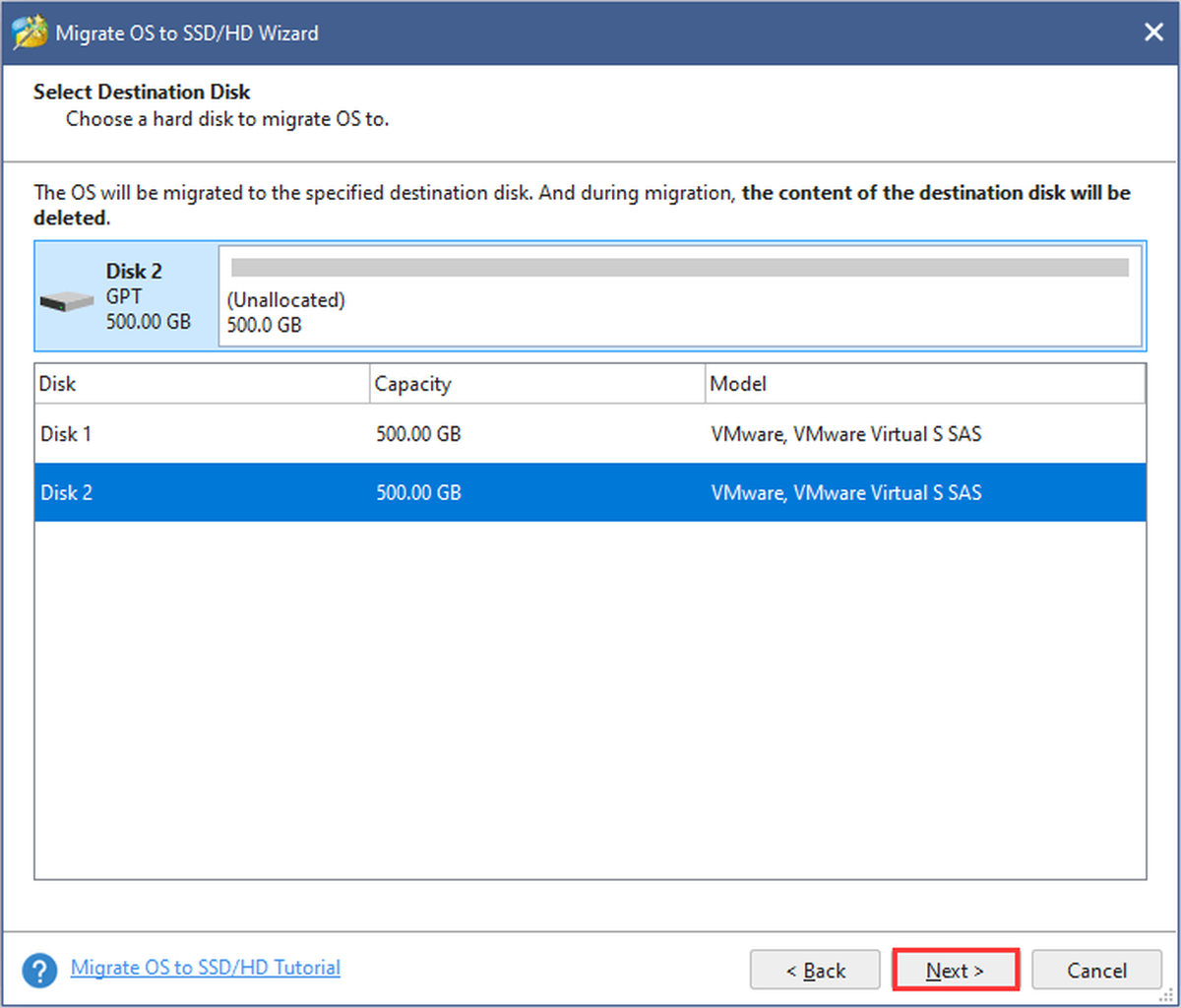Sort by the Model column header
1181x1008 pixels.
[x=925, y=384]
